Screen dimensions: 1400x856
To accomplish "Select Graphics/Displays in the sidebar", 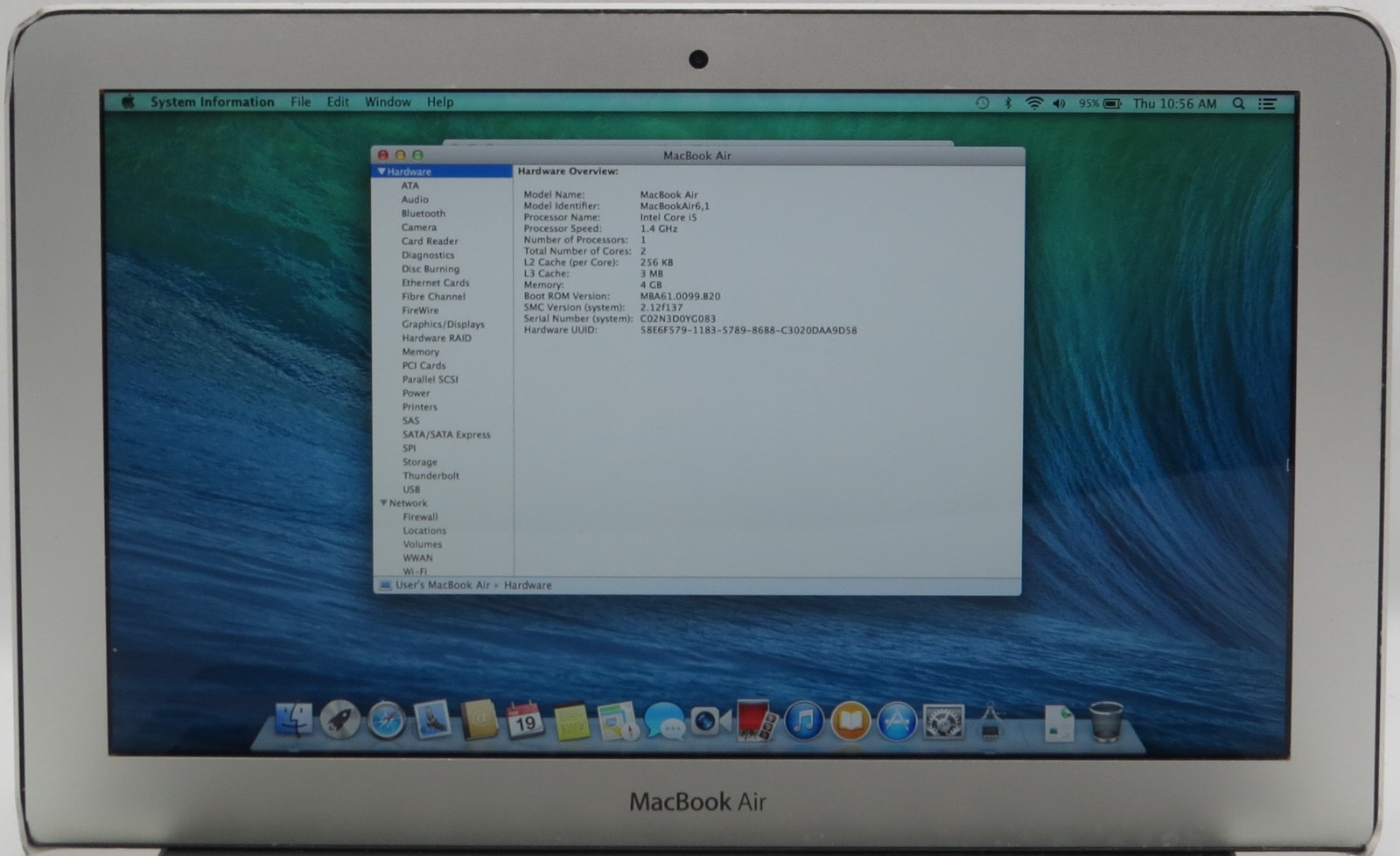I will pyautogui.click(x=443, y=324).
